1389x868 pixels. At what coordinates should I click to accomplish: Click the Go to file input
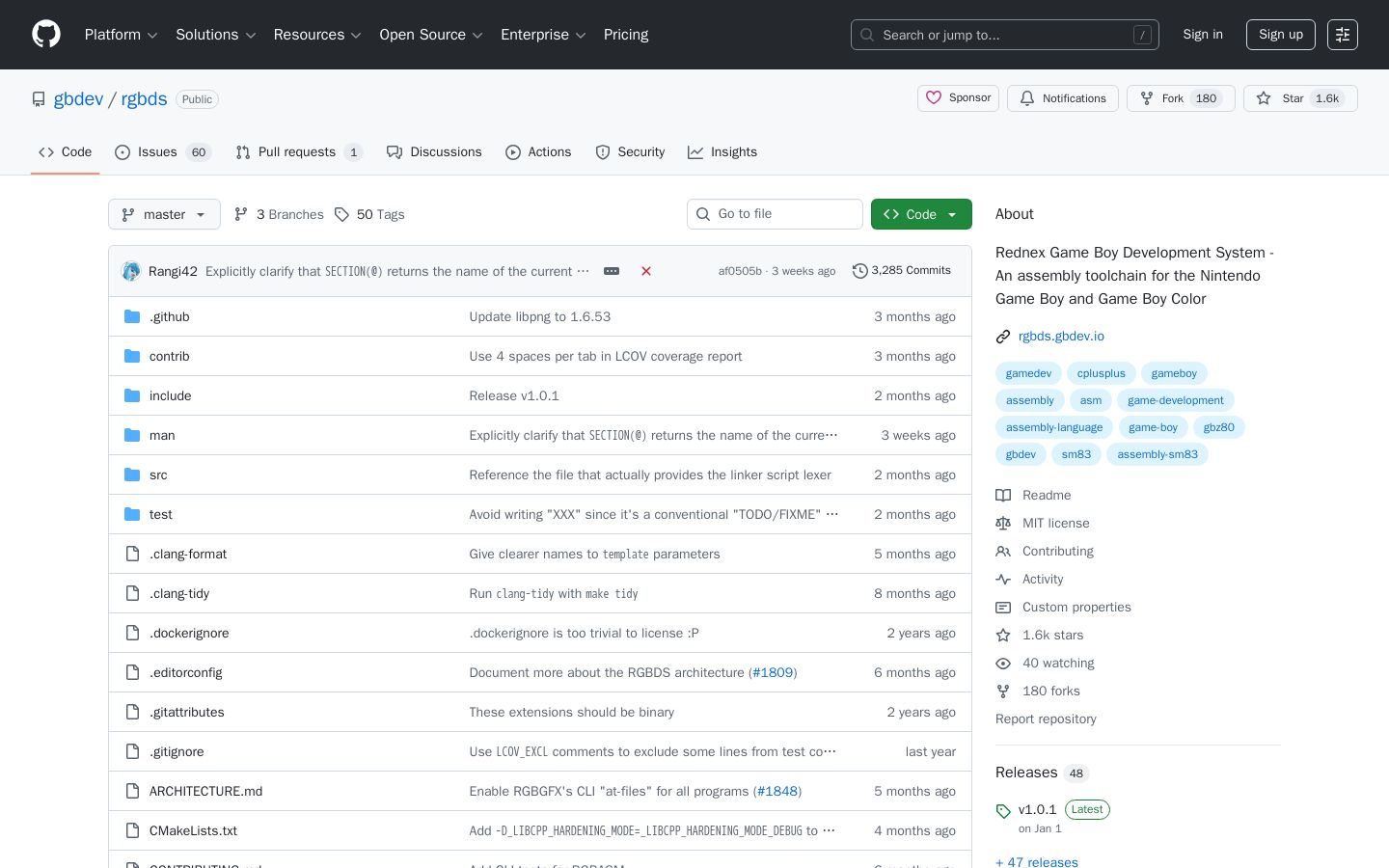click(x=775, y=214)
